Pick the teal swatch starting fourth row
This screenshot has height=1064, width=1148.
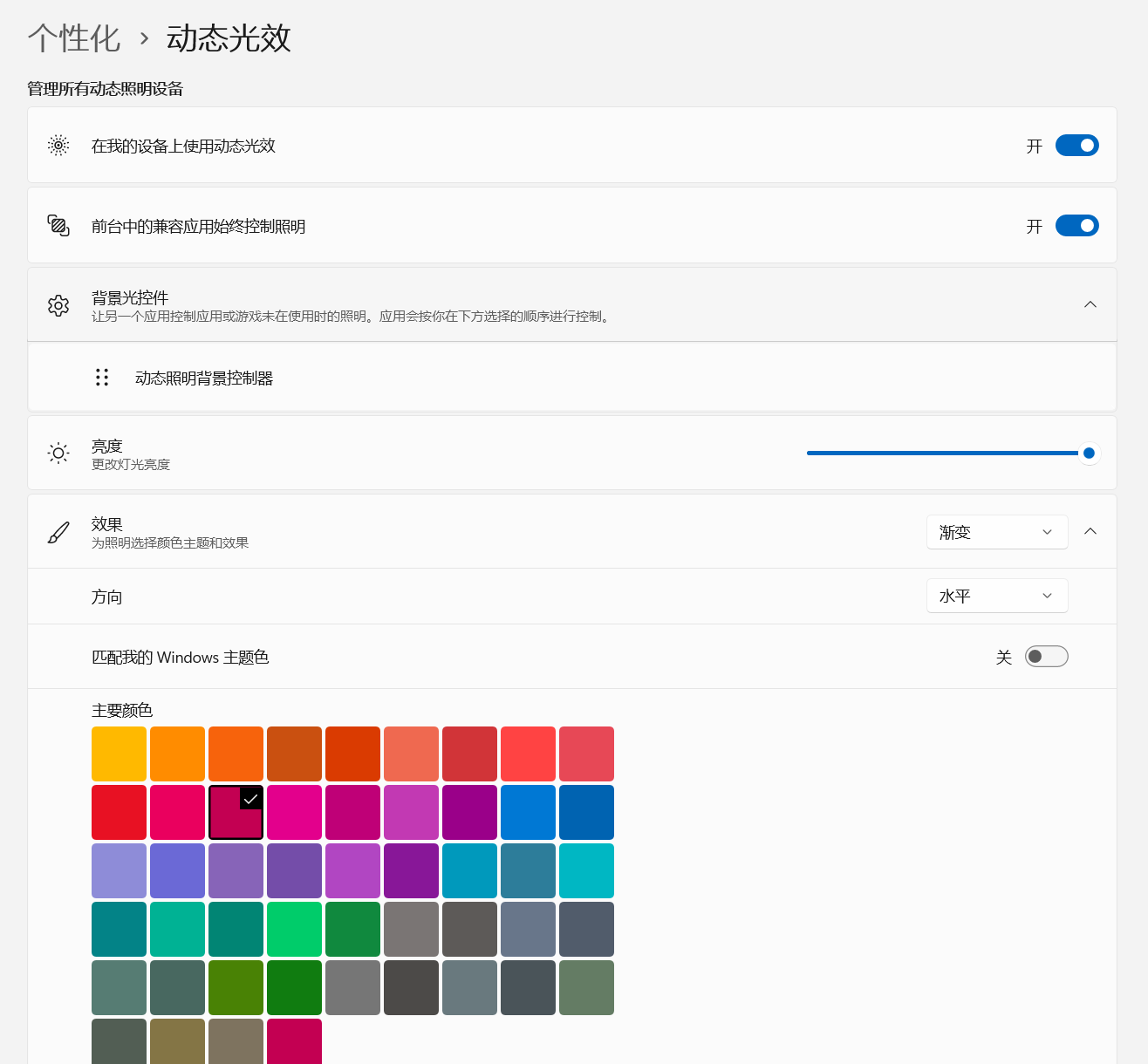click(119, 929)
